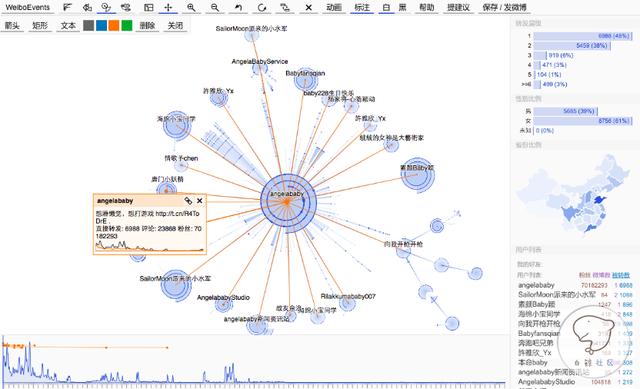This screenshot has height=389, width=640.
Task: Open the 提建议 feedback menu item
Action: pyautogui.click(x=458, y=7)
